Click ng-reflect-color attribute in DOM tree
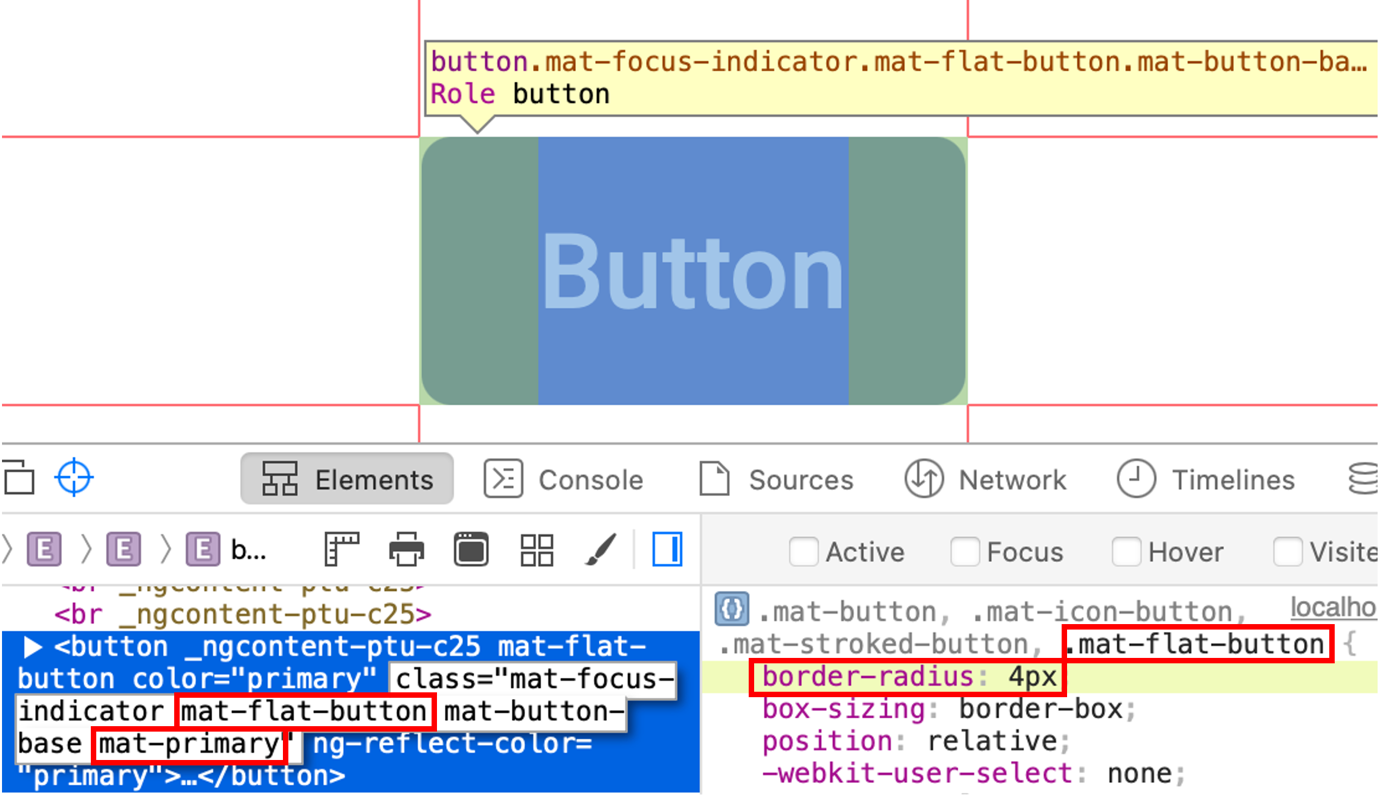The width and height of the screenshot is (1384, 797). tap(453, 744)
